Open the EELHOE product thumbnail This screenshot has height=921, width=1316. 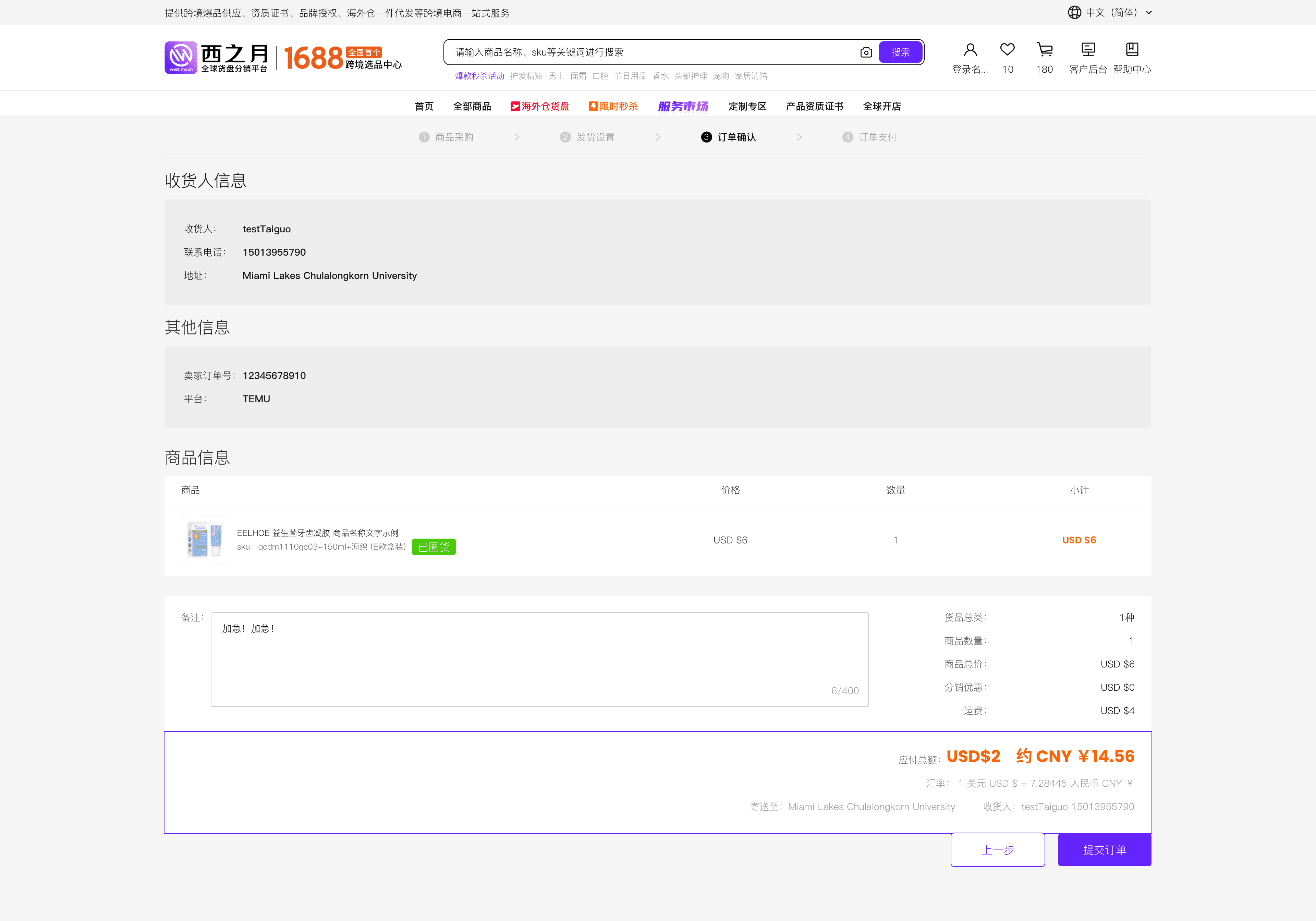(x=205, y=539)
